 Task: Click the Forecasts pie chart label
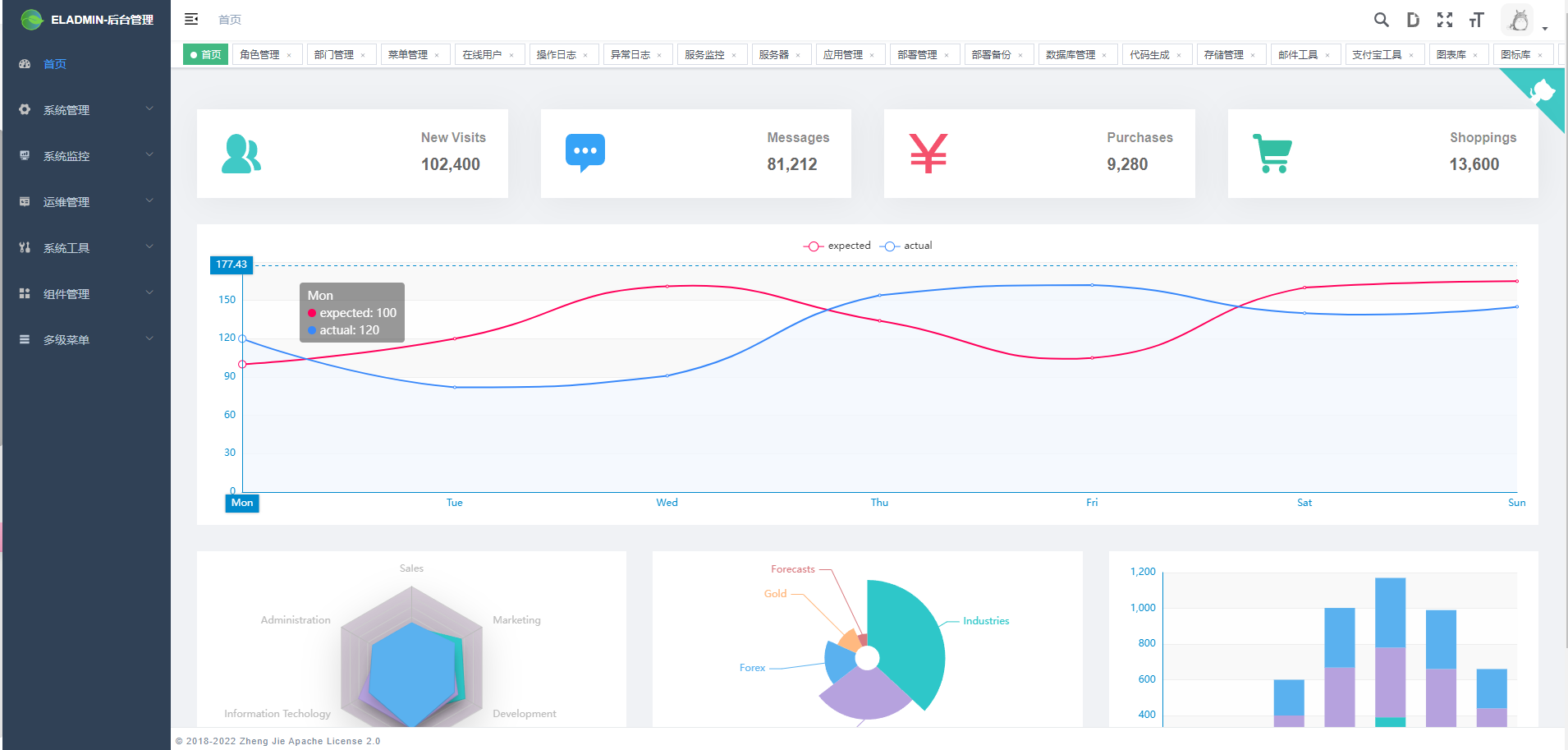[793, 569]
